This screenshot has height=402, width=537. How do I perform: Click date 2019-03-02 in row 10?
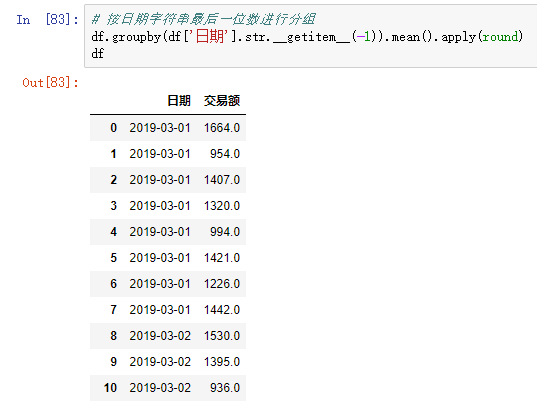pos(160,388)
